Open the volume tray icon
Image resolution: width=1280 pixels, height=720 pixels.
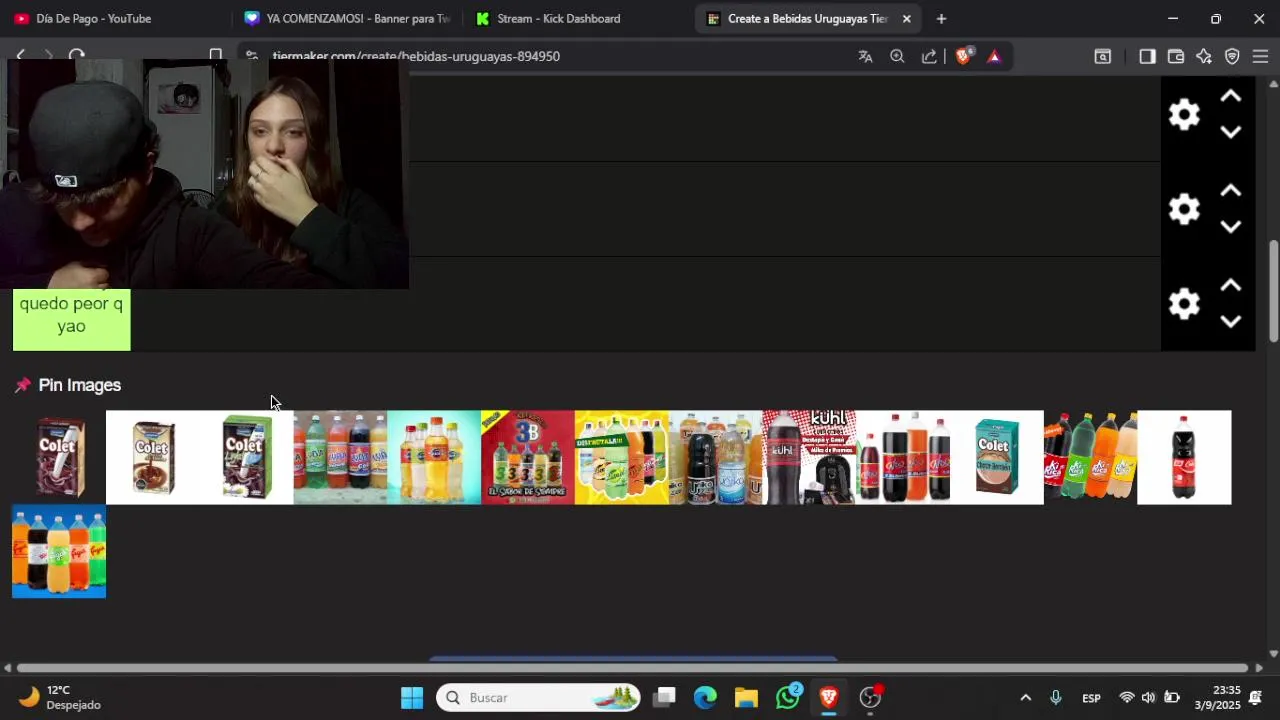click(x=1148, y=697)
